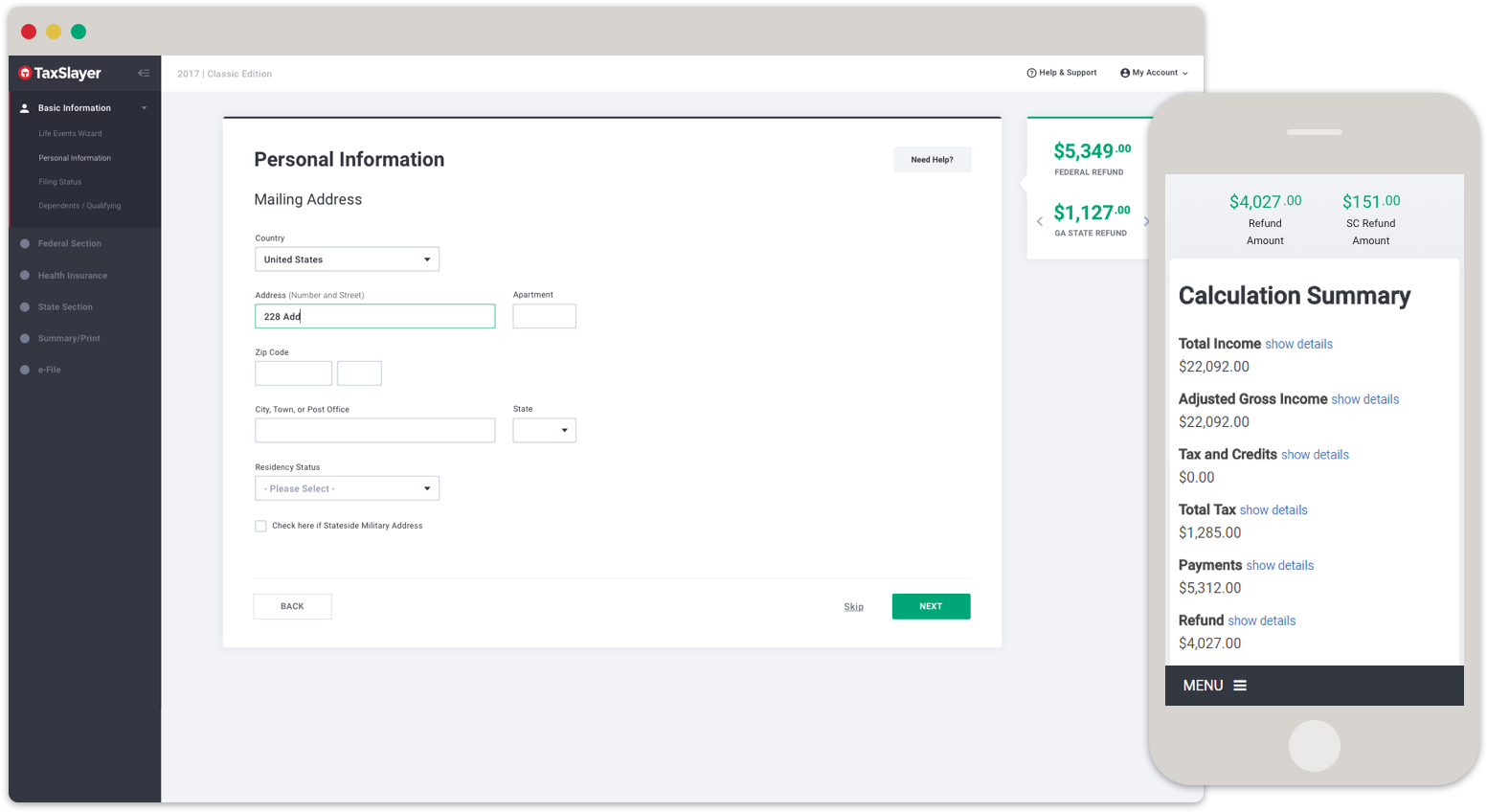Click the Zip Code extension field

click(359, 373)
